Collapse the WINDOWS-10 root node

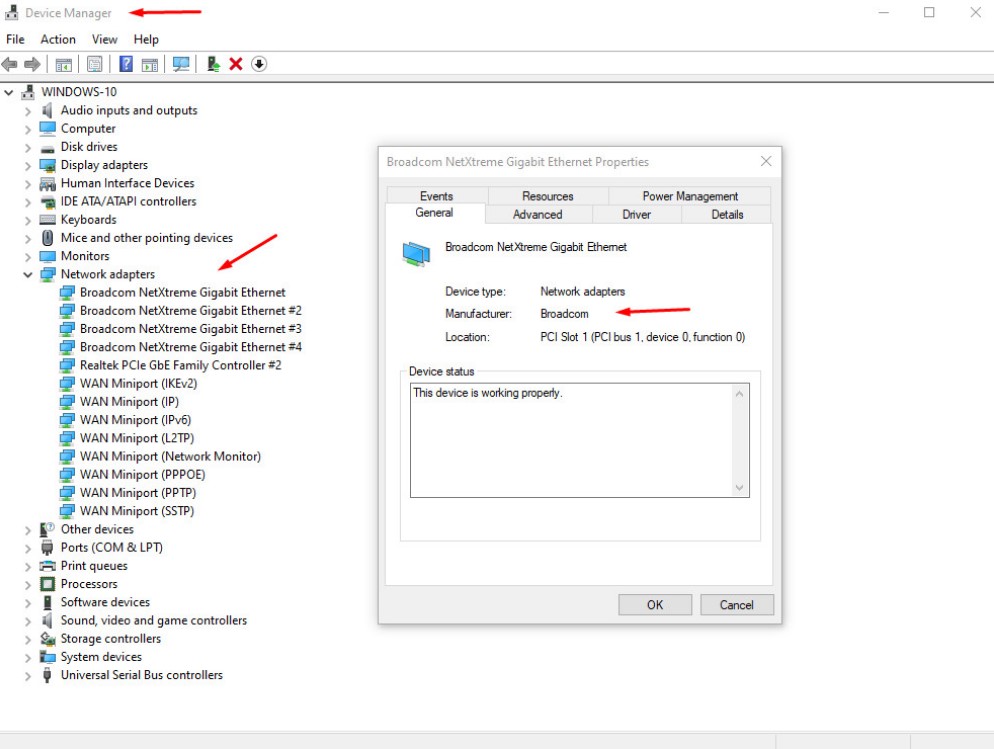pos(9,93)
